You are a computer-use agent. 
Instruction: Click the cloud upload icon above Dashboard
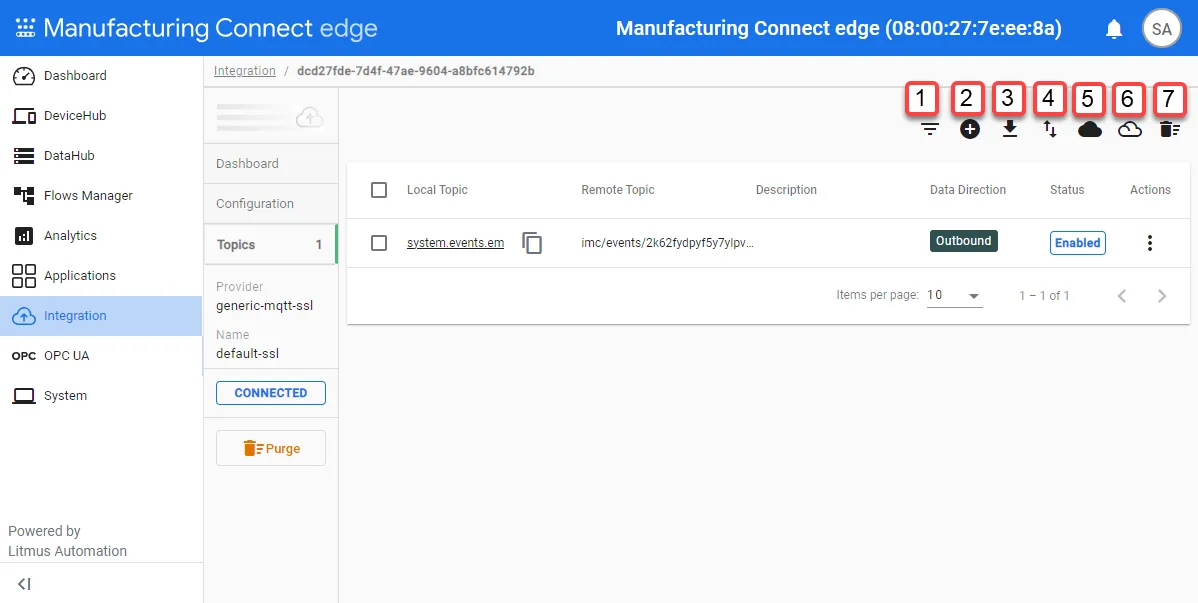coord(309,117)
